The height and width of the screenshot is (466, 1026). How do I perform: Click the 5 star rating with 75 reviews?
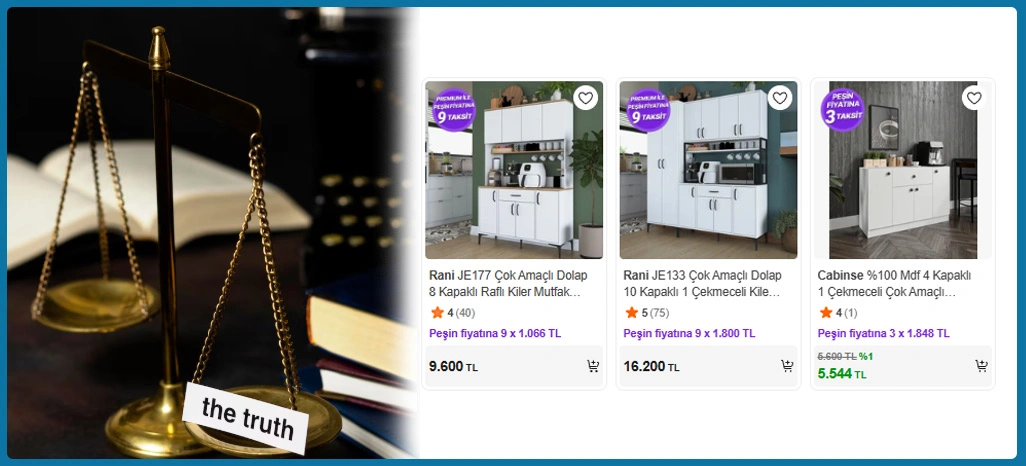click(647, 313)
